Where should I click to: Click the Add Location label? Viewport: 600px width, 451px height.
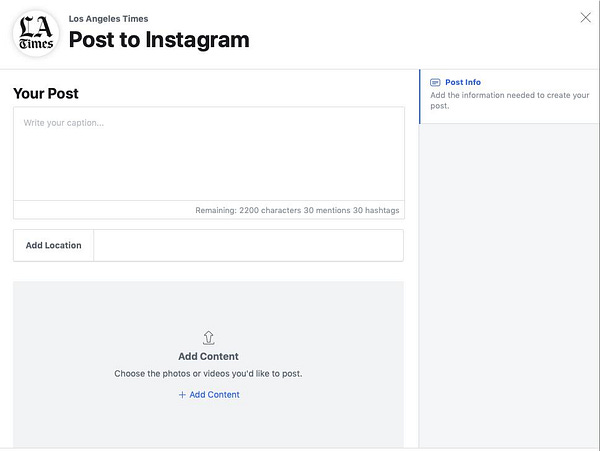click(54, 246)
